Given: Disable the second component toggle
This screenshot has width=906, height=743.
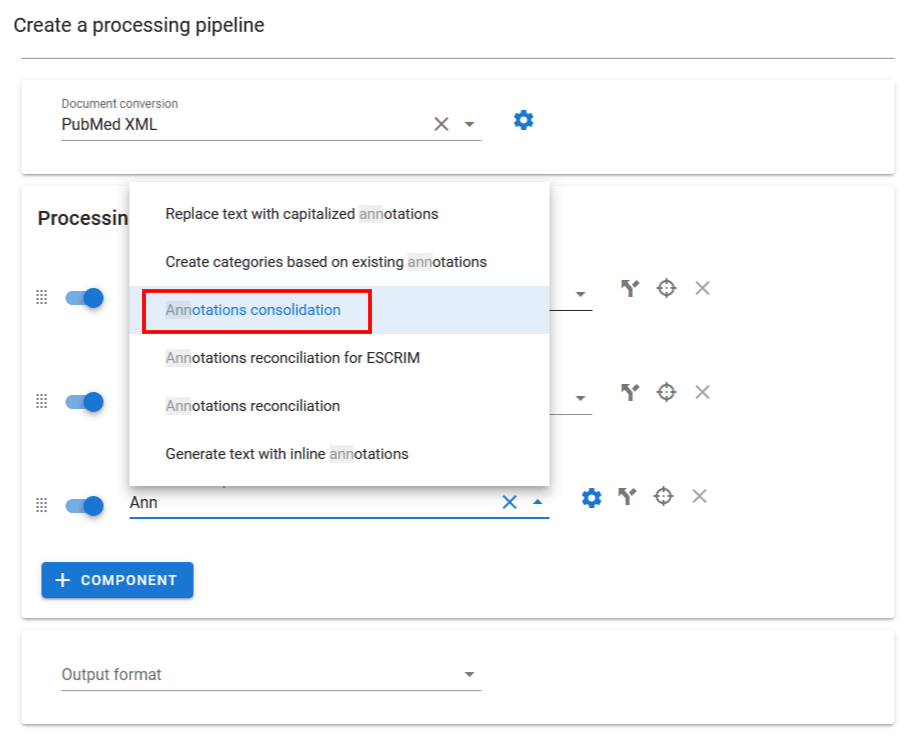Looking at the screenshot, I should (x=85, y=402).
